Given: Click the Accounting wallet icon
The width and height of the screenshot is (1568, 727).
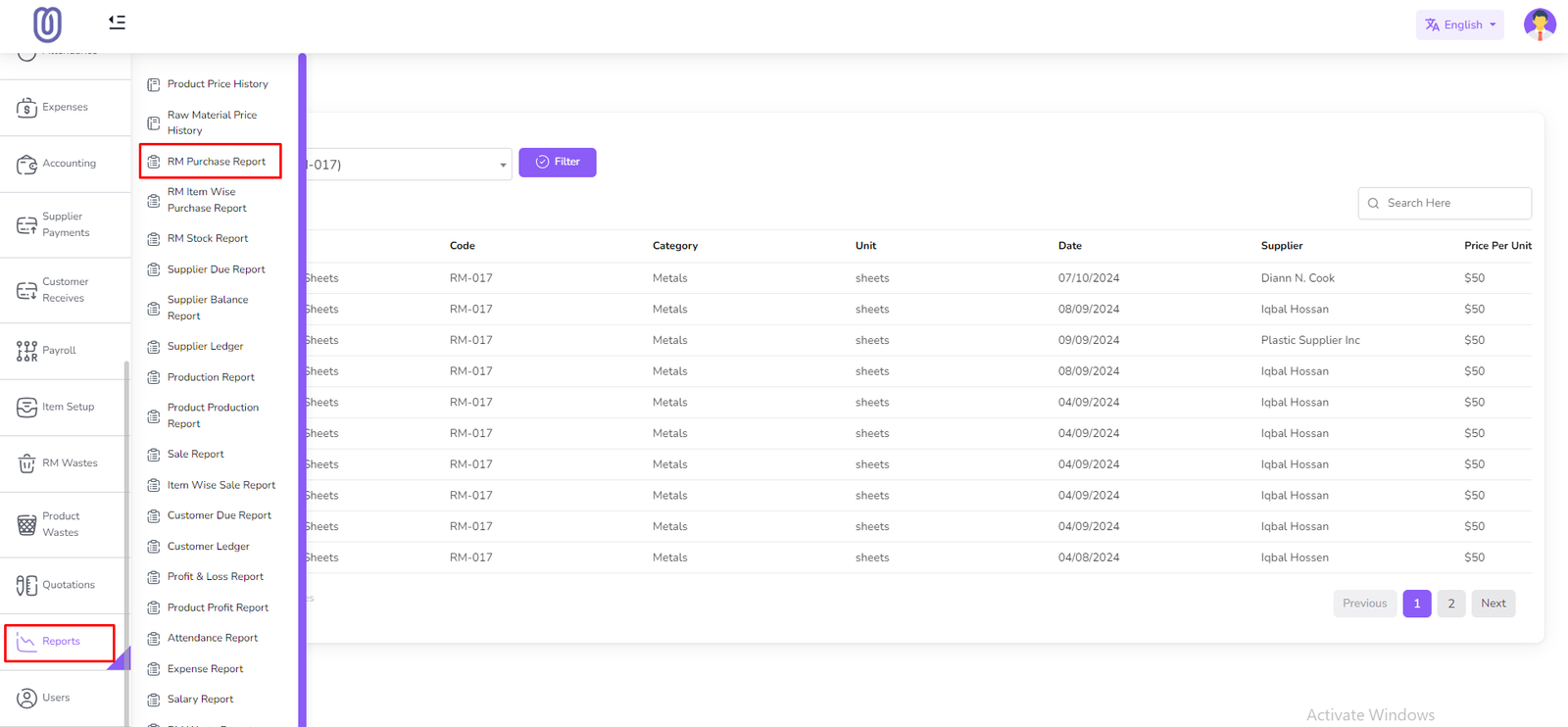Looking at the screenshot, I should coord(26,164).
